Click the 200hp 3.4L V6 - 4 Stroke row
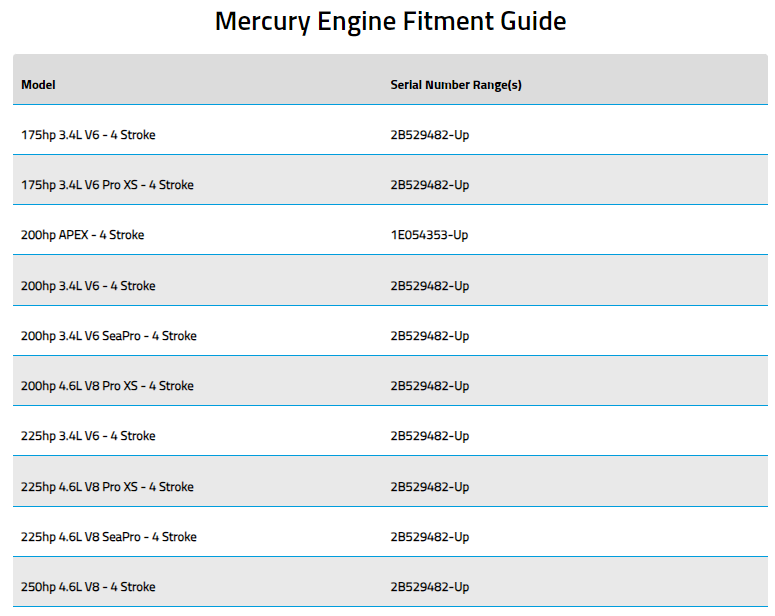Screen dimensions: 775x616 [x=390, y=280]
